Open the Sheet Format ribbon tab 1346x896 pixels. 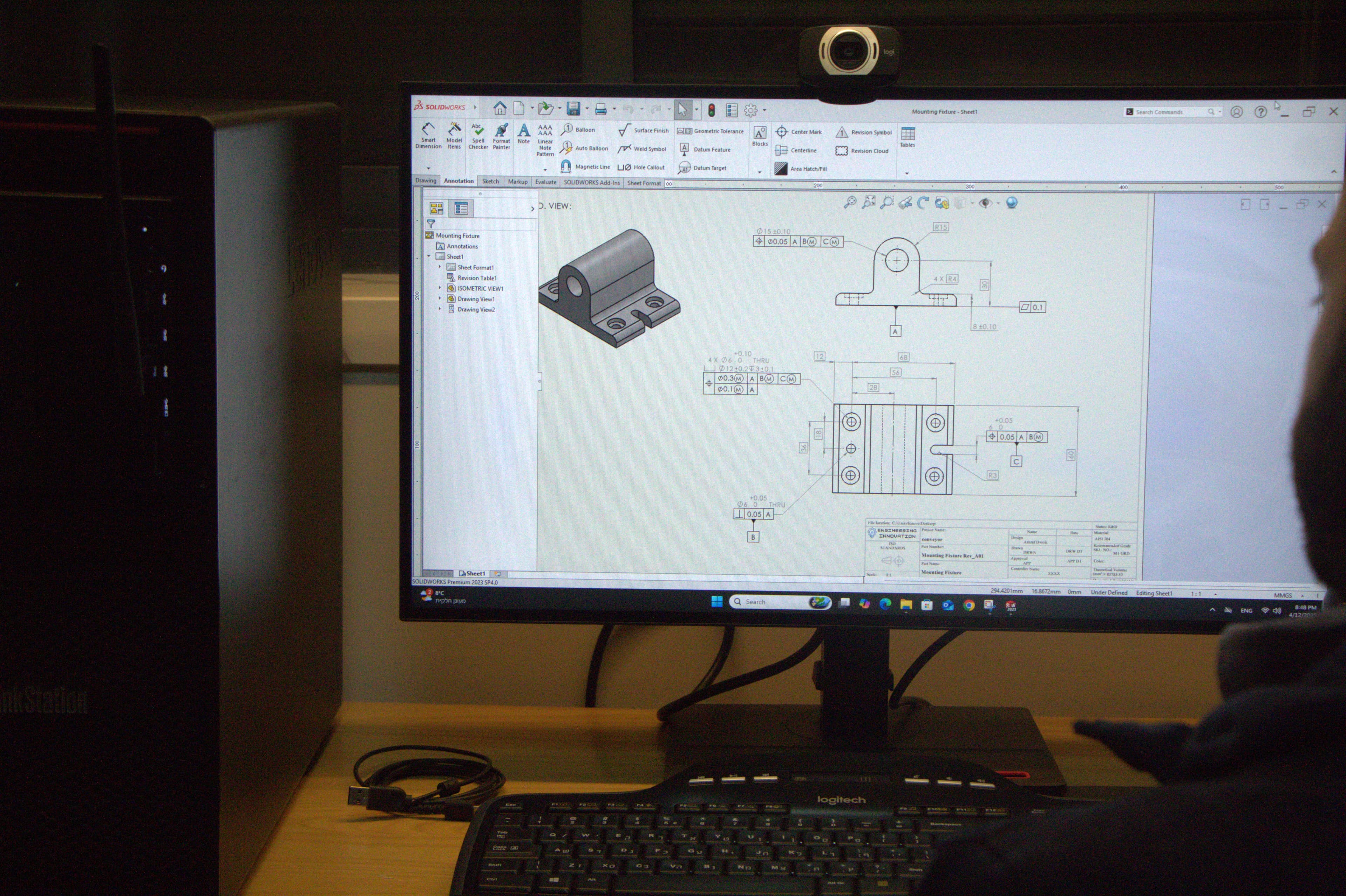pos(644,183)
